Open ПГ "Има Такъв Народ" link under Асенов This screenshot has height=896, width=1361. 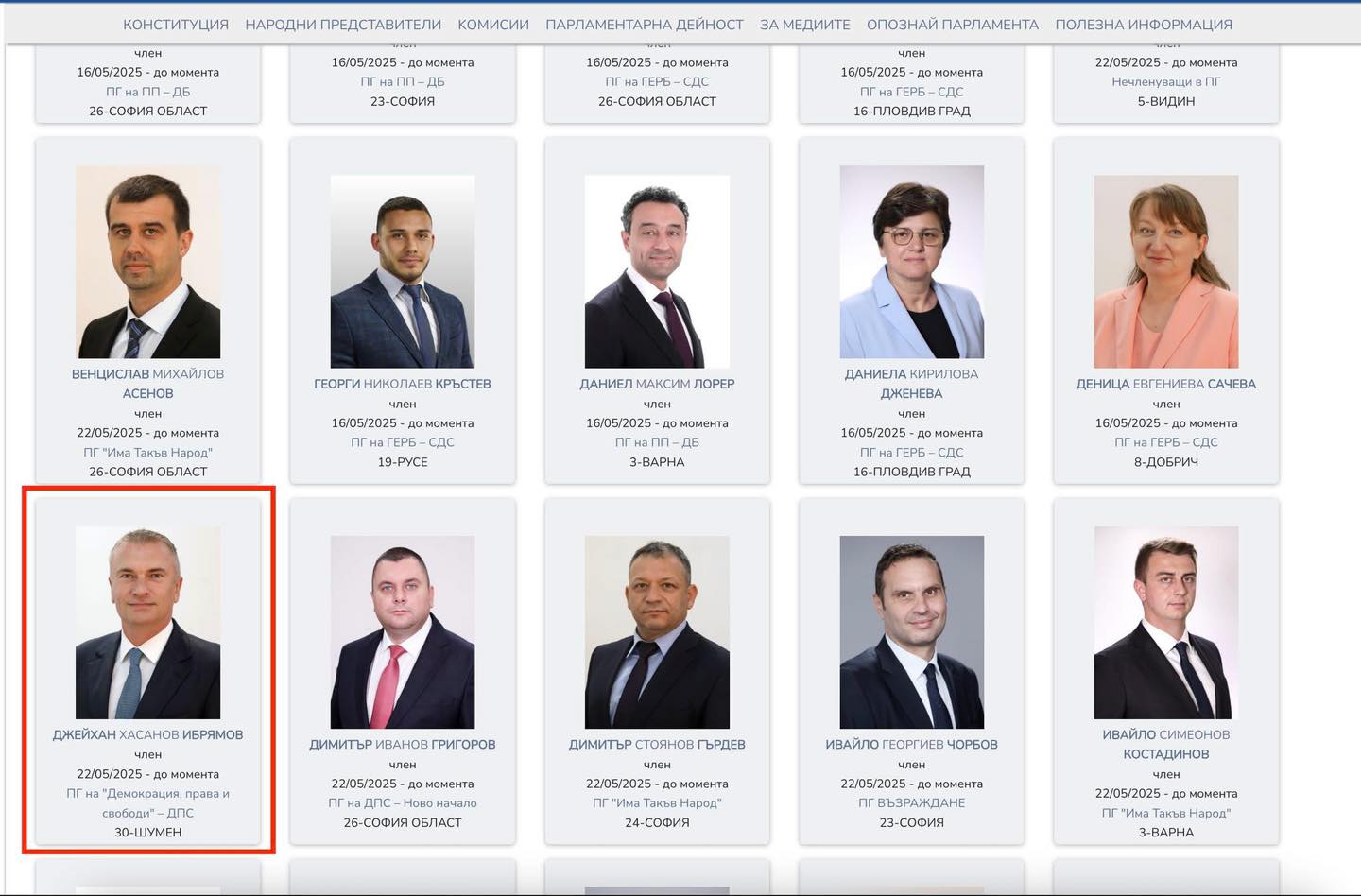tap(148, 453)
